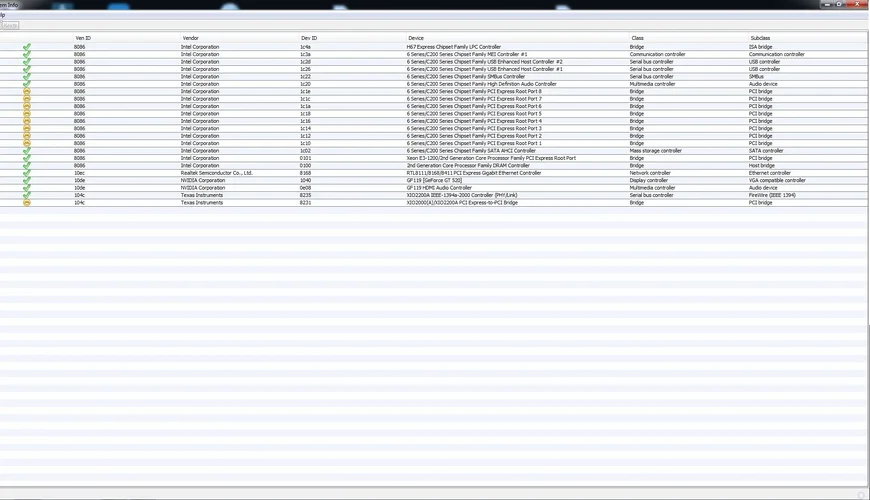The height and width of the screenshot is (500, 870).
Task: Click 'Ethernet controller' subclass cell
Action: point(770,173)
